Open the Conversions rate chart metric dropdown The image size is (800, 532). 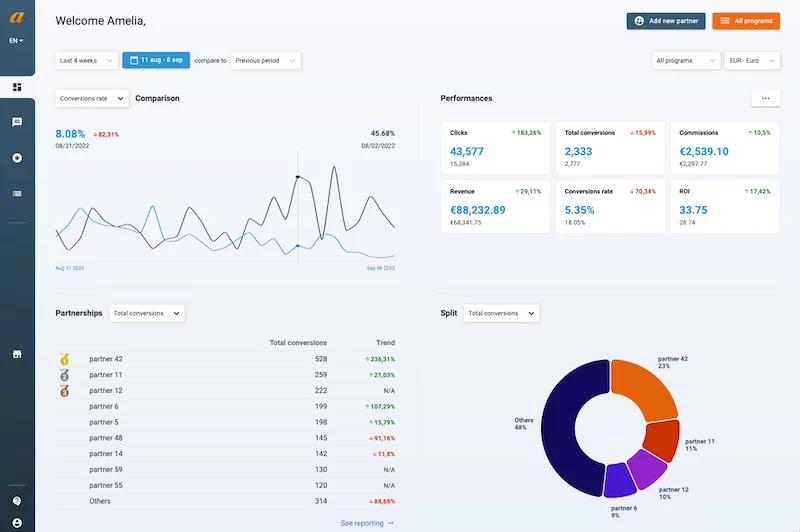point(92,98)
